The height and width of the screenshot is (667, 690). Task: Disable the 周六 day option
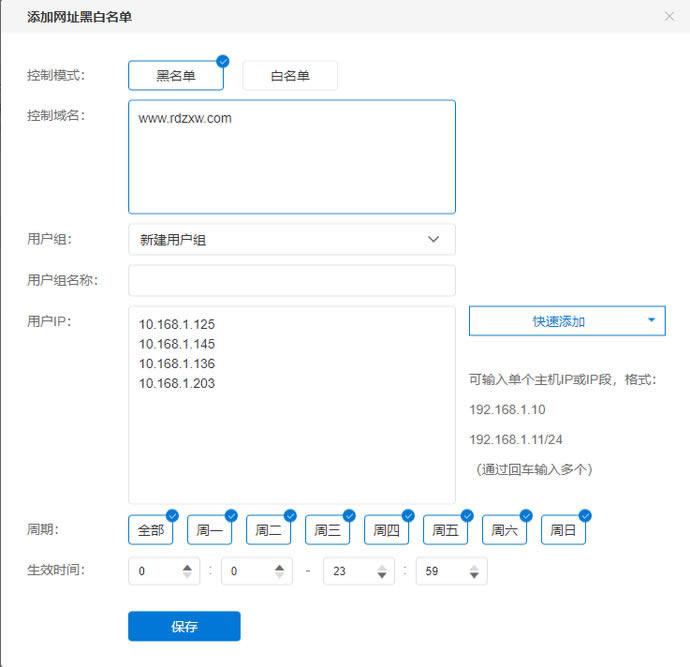point(504,530)
